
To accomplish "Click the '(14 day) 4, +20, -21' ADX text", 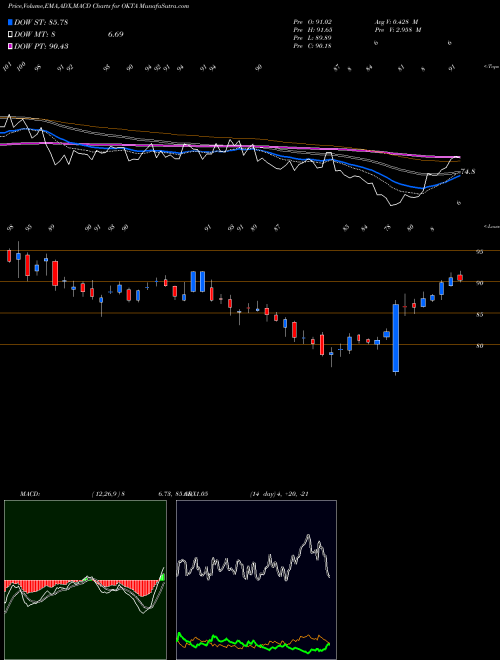I will [279, 494].
